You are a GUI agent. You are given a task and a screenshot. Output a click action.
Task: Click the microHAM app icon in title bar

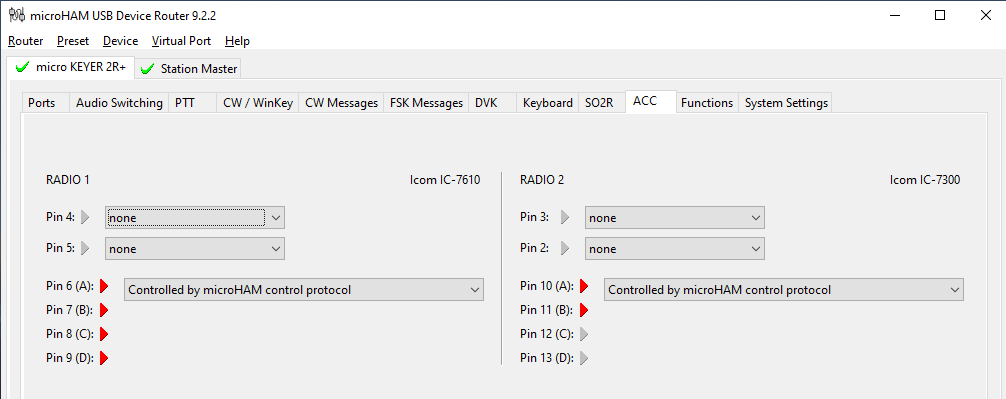tap(17, 15)
